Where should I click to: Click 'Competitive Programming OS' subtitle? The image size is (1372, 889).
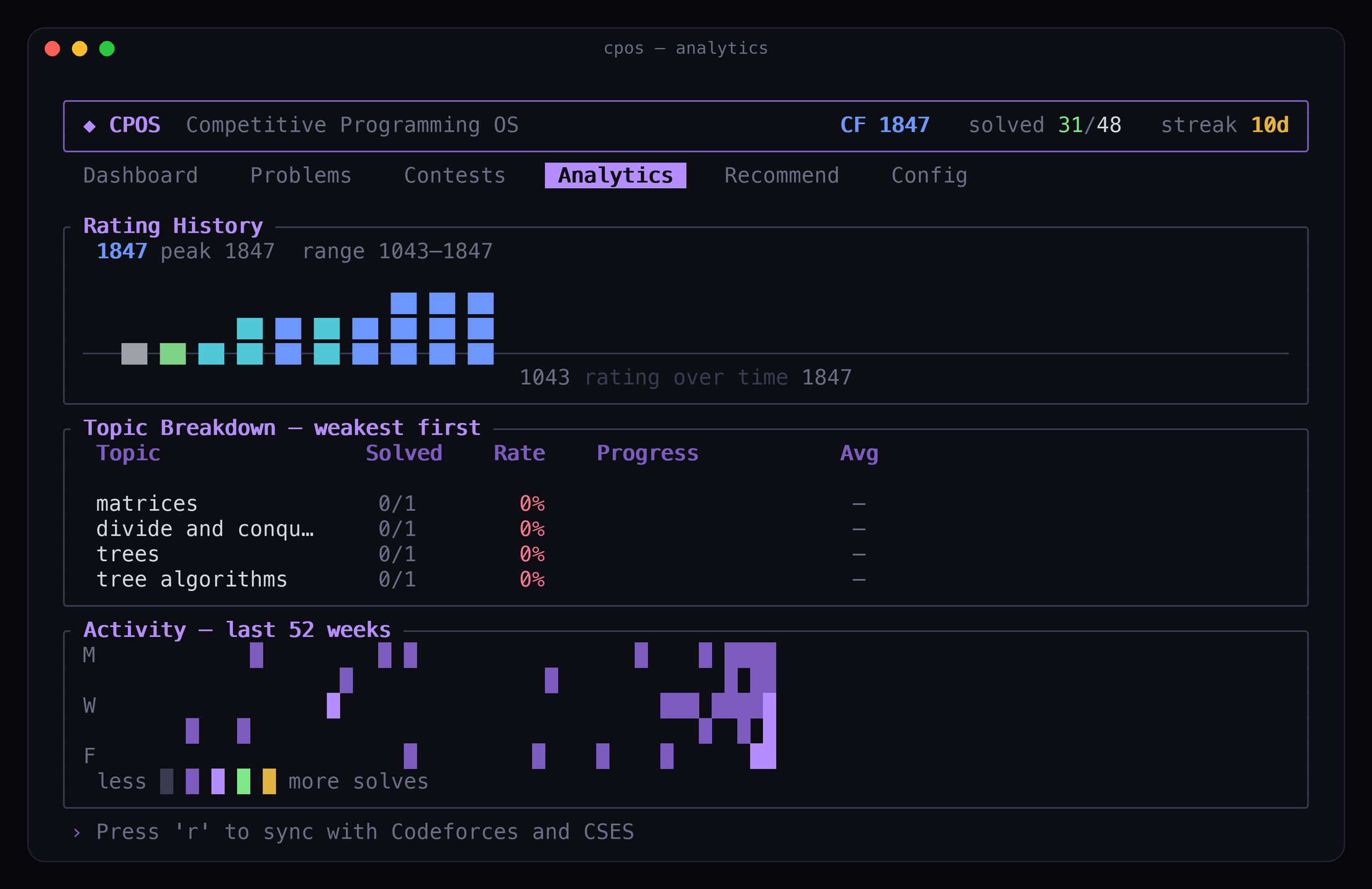352,125
